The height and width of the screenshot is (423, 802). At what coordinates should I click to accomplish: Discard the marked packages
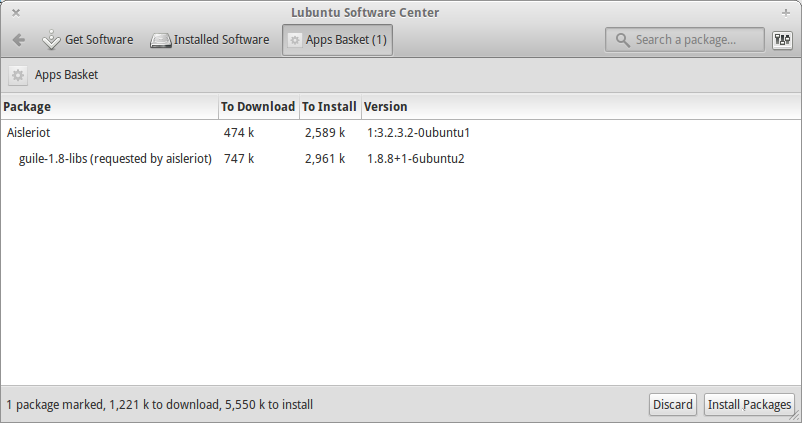[673, 405]
